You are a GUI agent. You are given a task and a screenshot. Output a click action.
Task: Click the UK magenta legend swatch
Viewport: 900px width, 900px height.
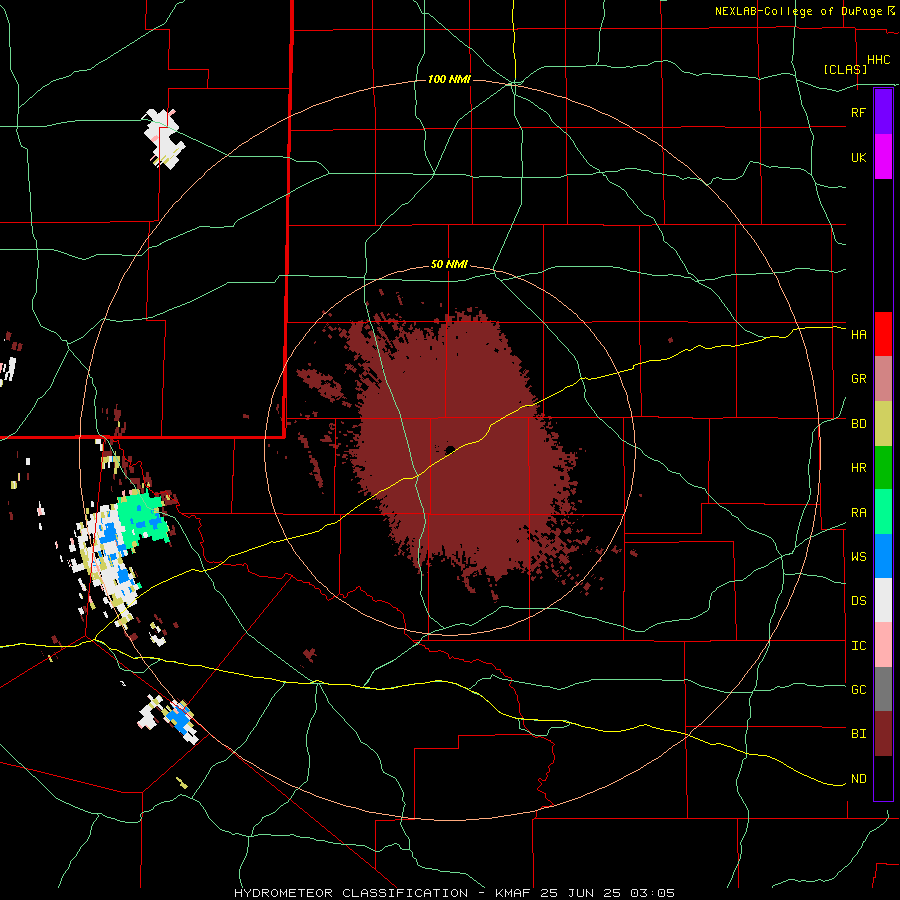(883, 157)
